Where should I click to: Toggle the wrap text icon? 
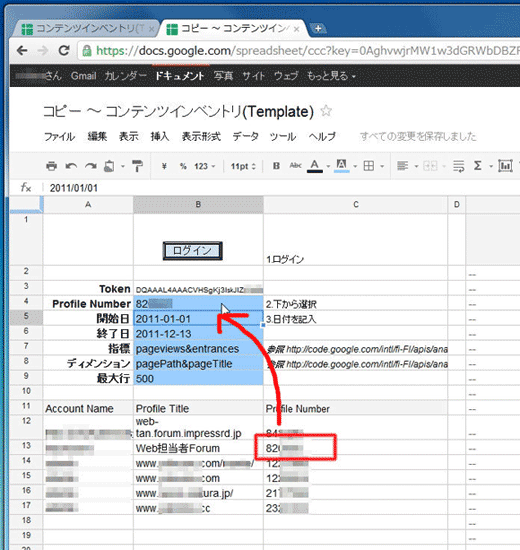tap(458, 166)
